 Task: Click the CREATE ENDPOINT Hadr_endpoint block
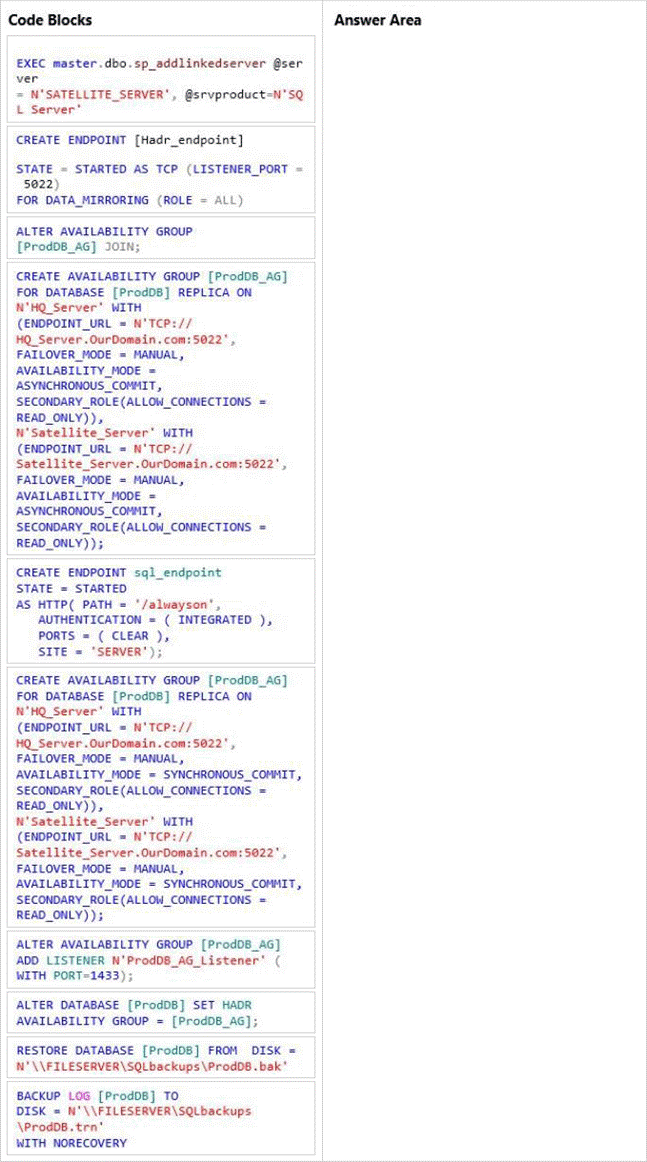[161, 169]
